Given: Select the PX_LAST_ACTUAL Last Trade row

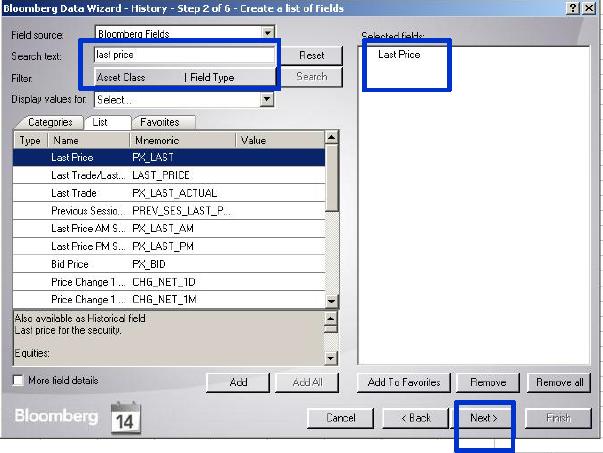Looking at the screenshot, I should (169, 193).
